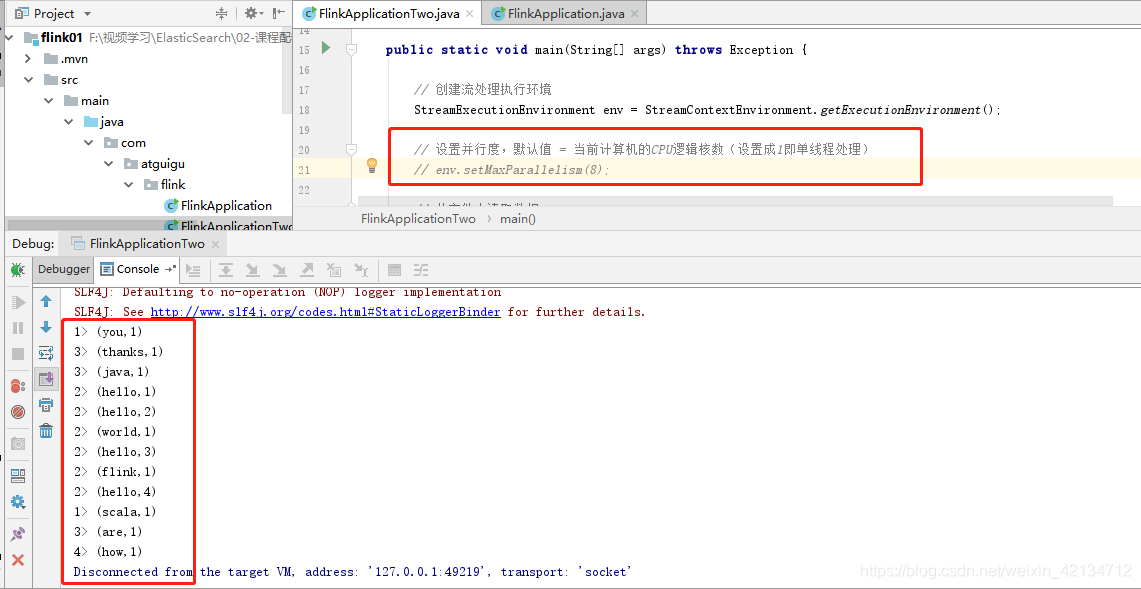Click gutter line number 18
Image resolution: width=1141 pixels, height=589 pixels.
tap(304, 110)
